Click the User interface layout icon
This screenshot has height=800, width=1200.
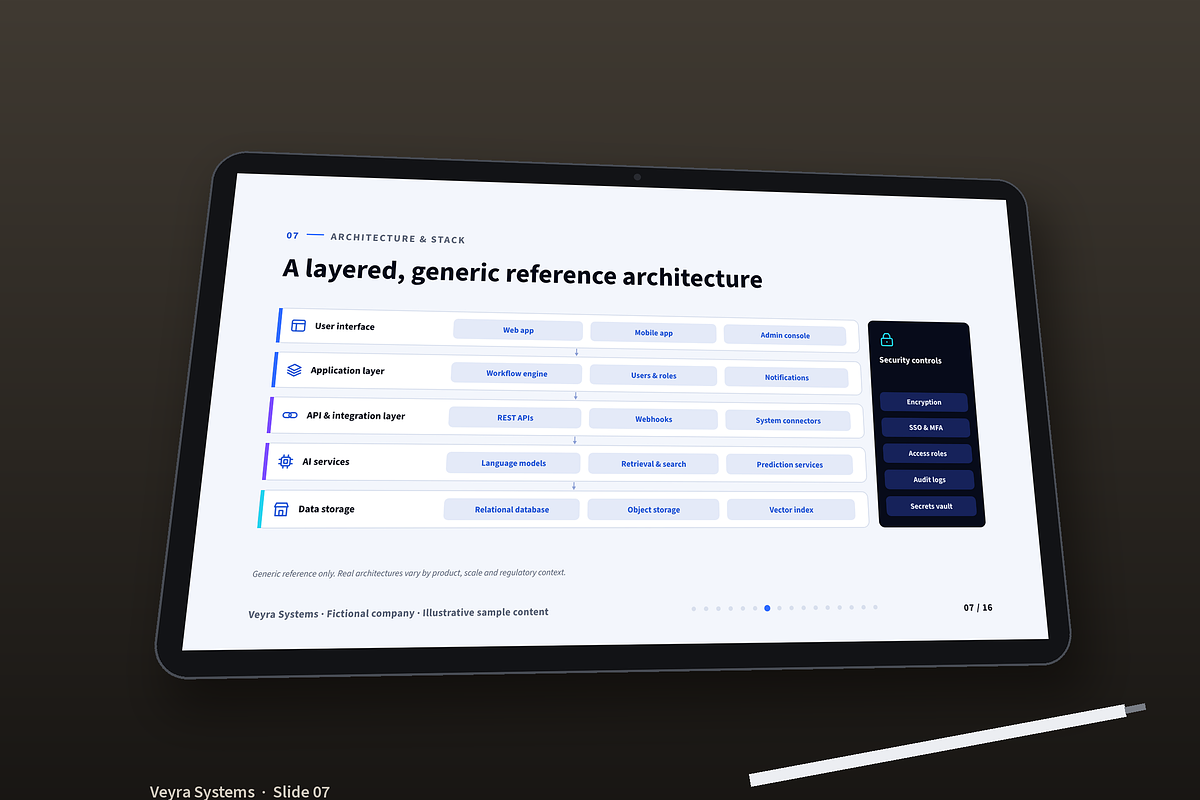click(298, 326)
